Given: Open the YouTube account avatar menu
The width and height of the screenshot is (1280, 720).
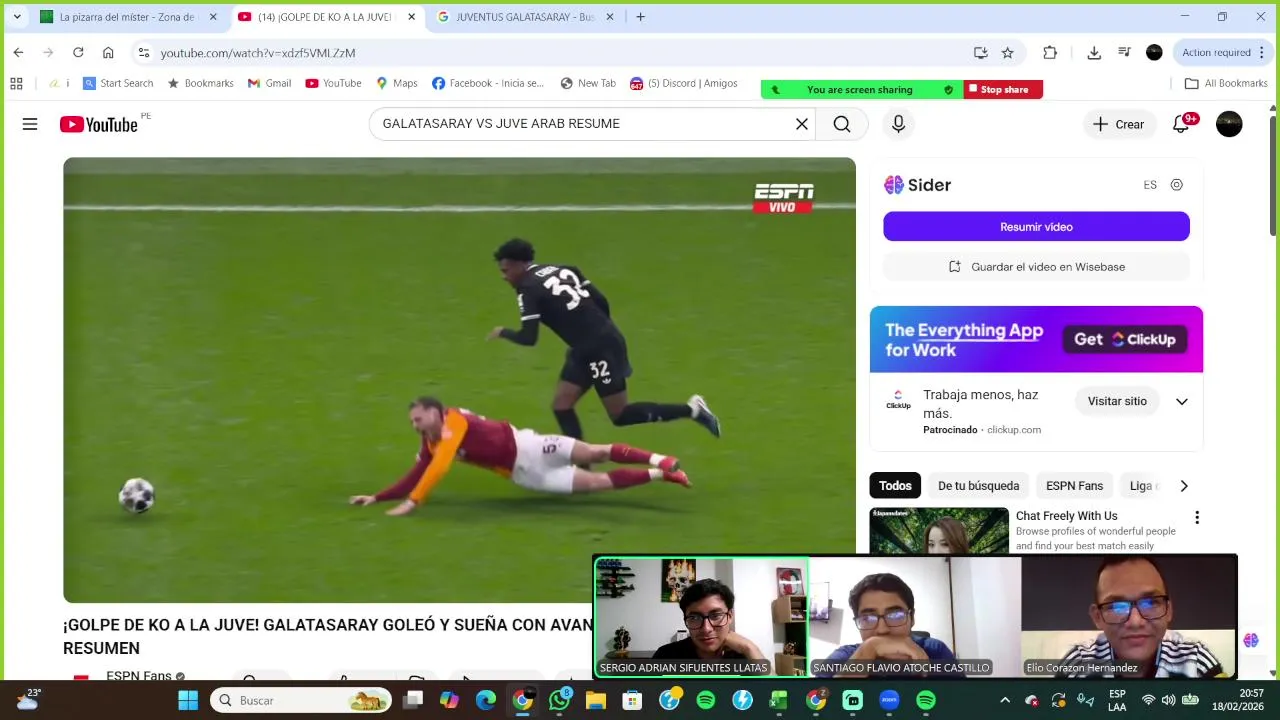Looking at the screenshot, I should (x=1229, y=124).
